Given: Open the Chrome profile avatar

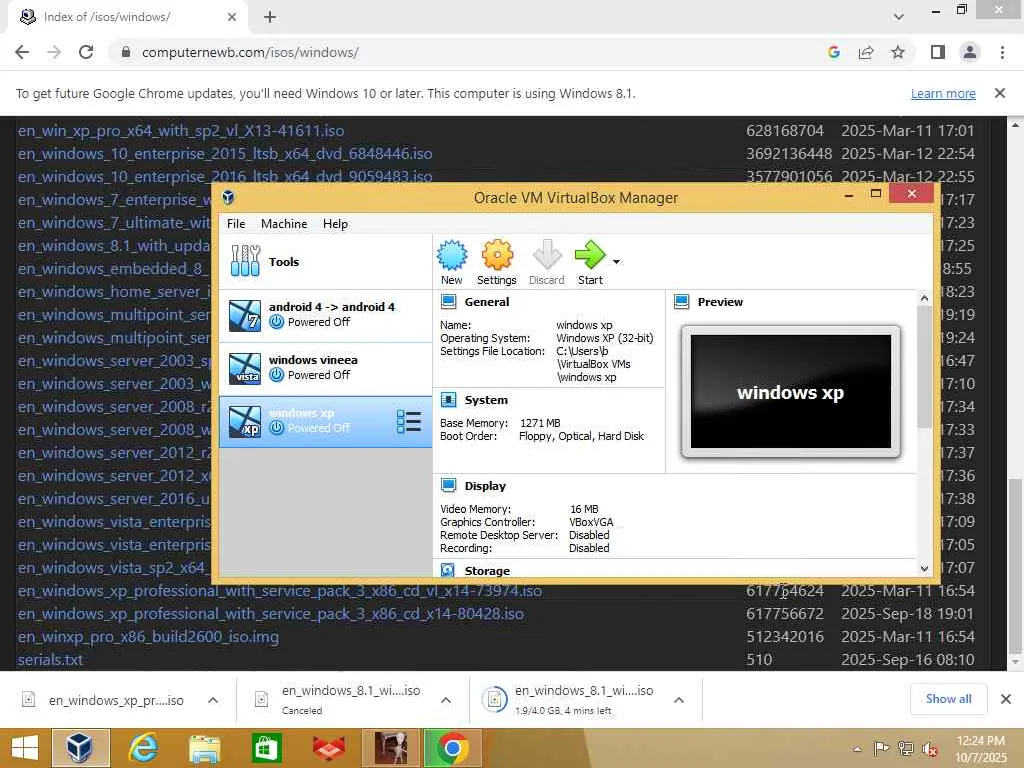Looking at the screenshot, I should (x=970, y=52).
